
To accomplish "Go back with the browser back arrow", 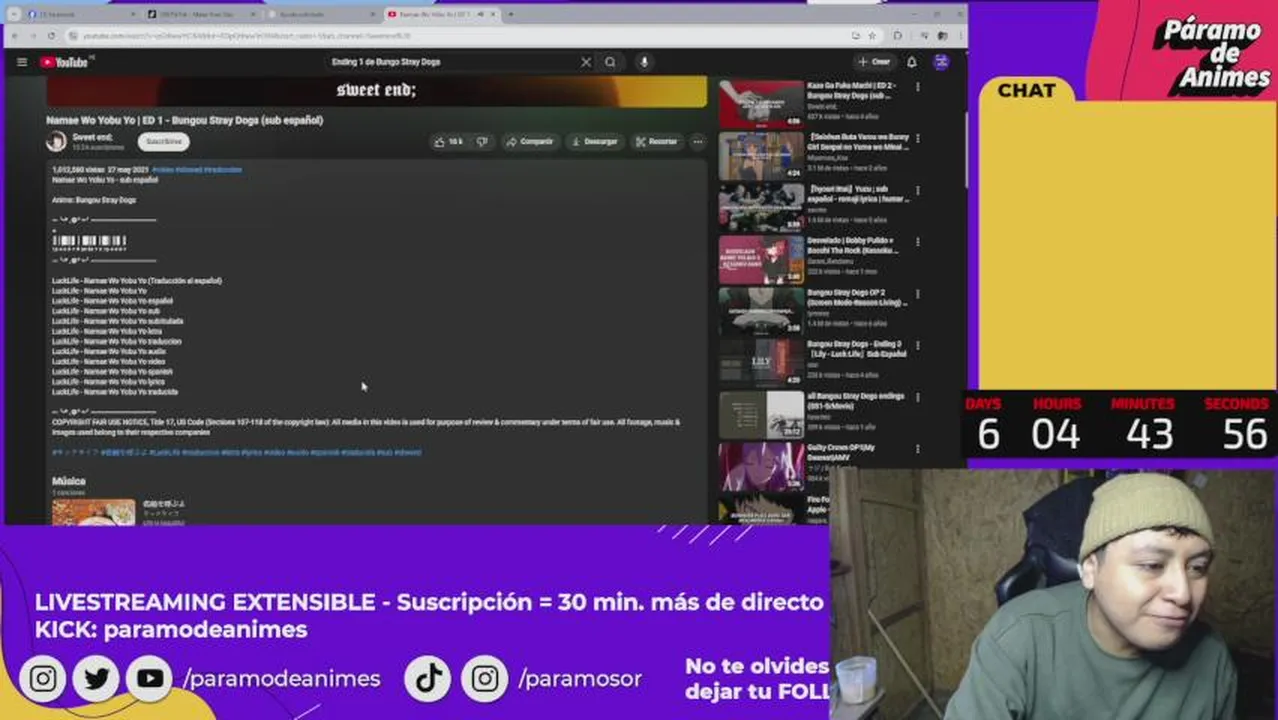I will point(15,36).
